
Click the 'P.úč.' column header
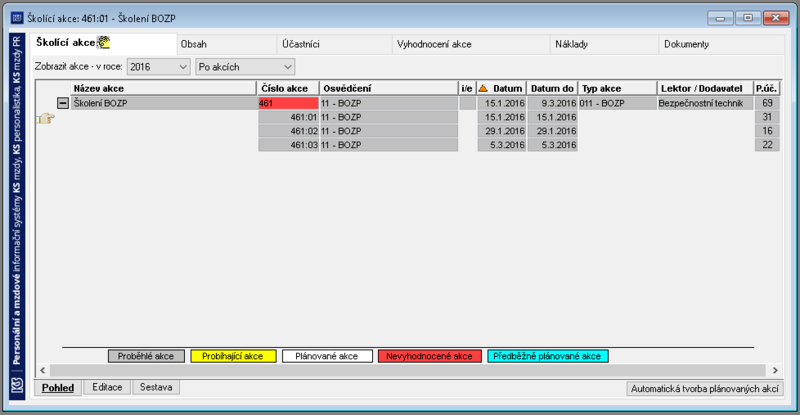(767, 88)
